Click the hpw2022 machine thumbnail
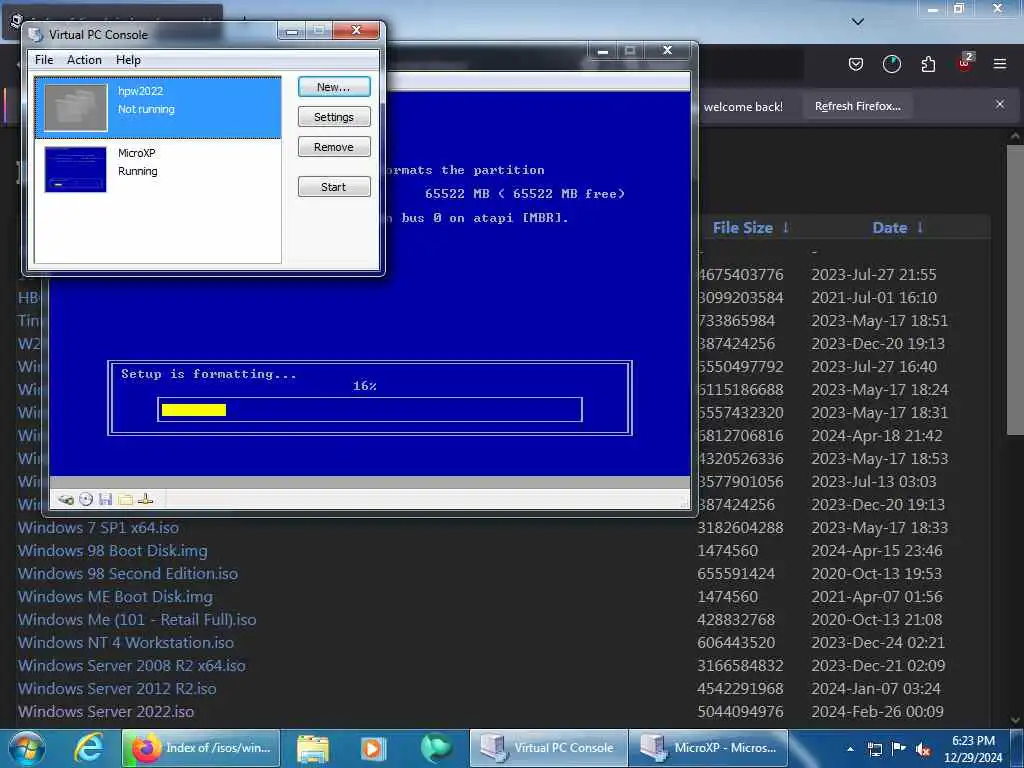Viewport: 1024px width, 768px height. click(x=75, y=107)
